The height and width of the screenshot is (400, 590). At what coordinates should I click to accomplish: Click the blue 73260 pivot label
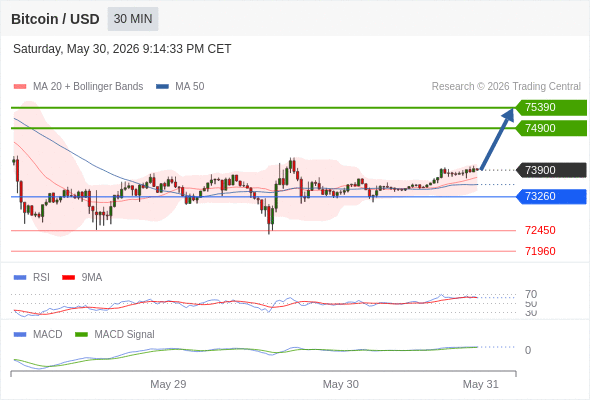pyautogui.click(x=551, y=196)
